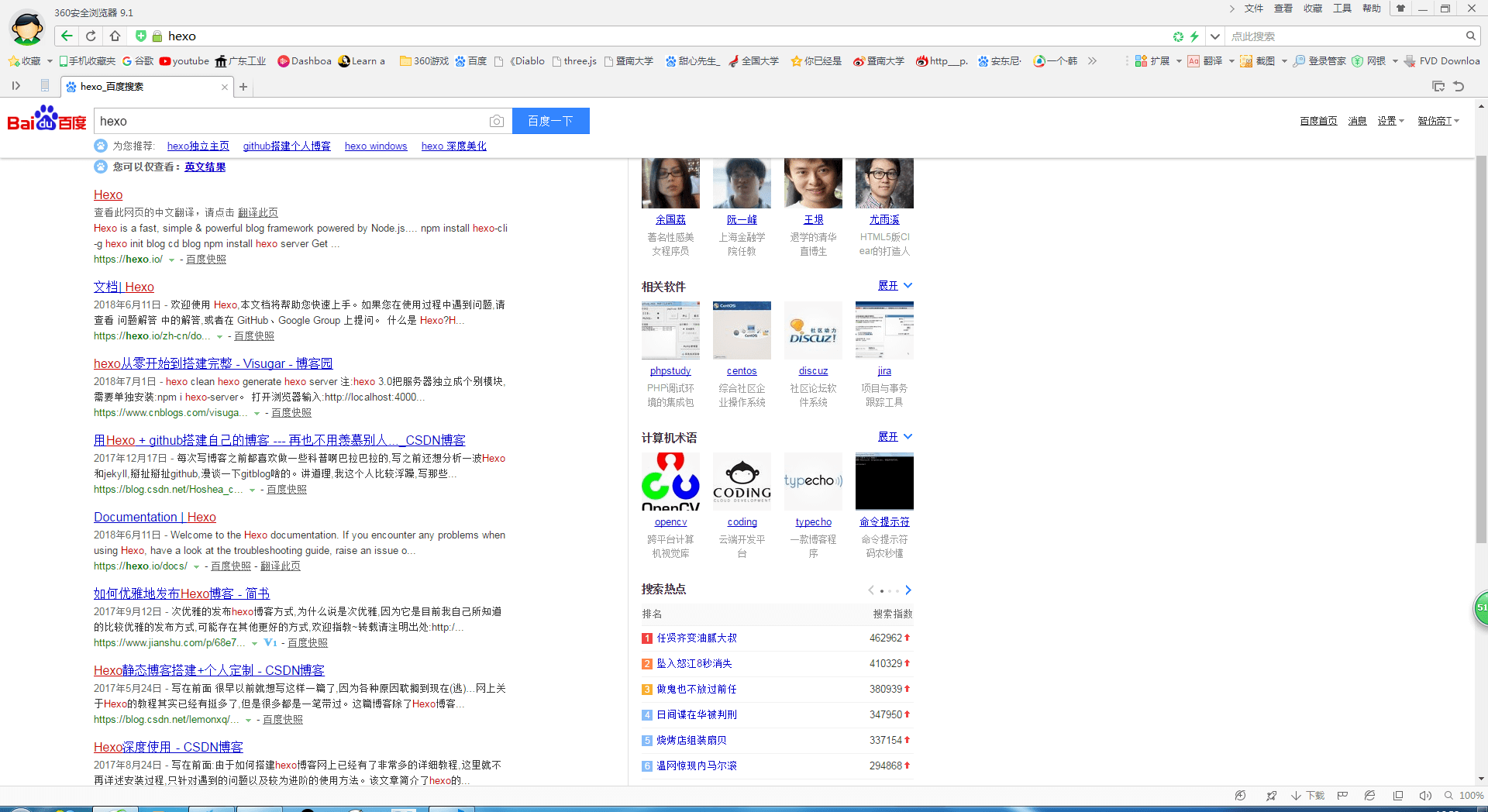Screen dimensions: 1488x812
Task: Open the 工具 menu
Action: (1342, 9)
